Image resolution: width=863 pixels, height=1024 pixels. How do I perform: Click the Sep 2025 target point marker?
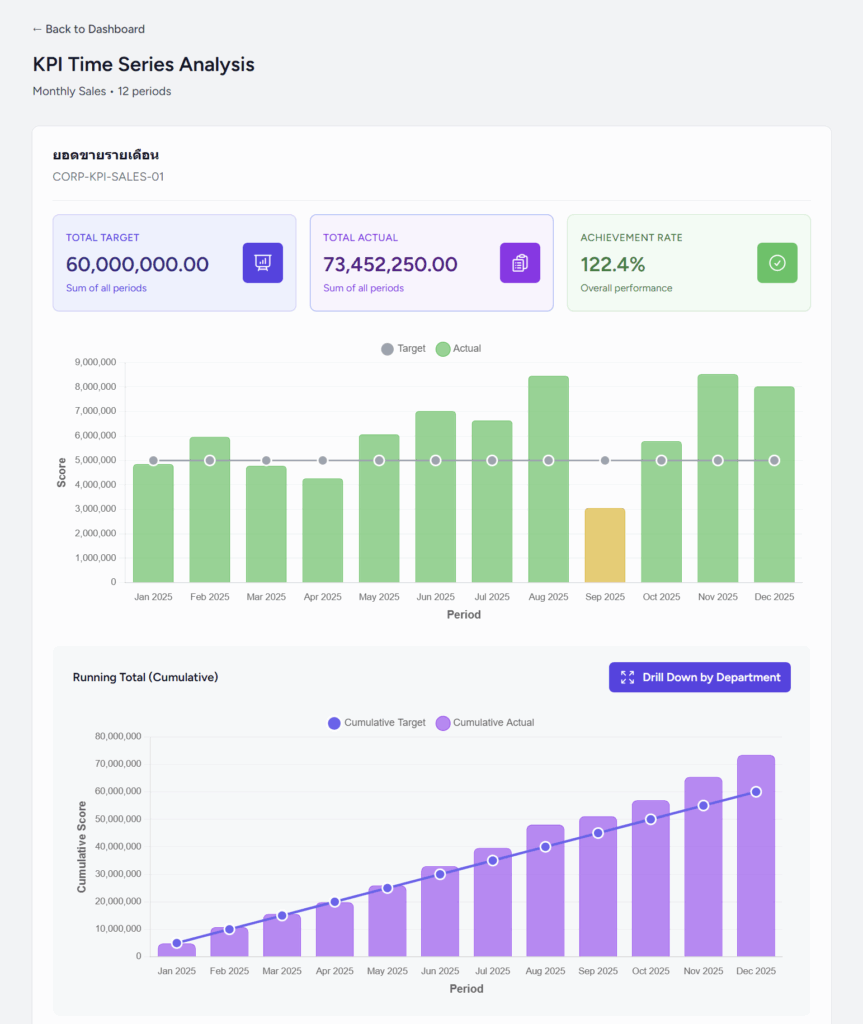605,460
